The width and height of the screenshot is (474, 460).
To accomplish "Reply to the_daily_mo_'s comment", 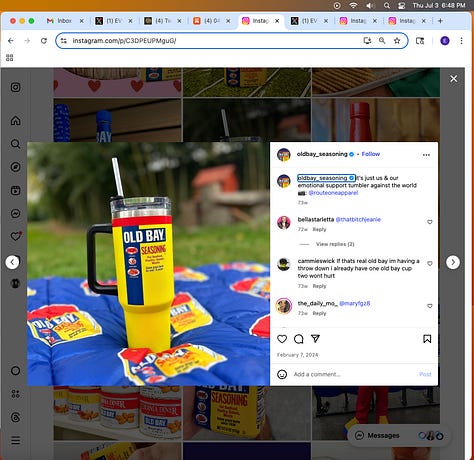I will (x=319, y=313).
